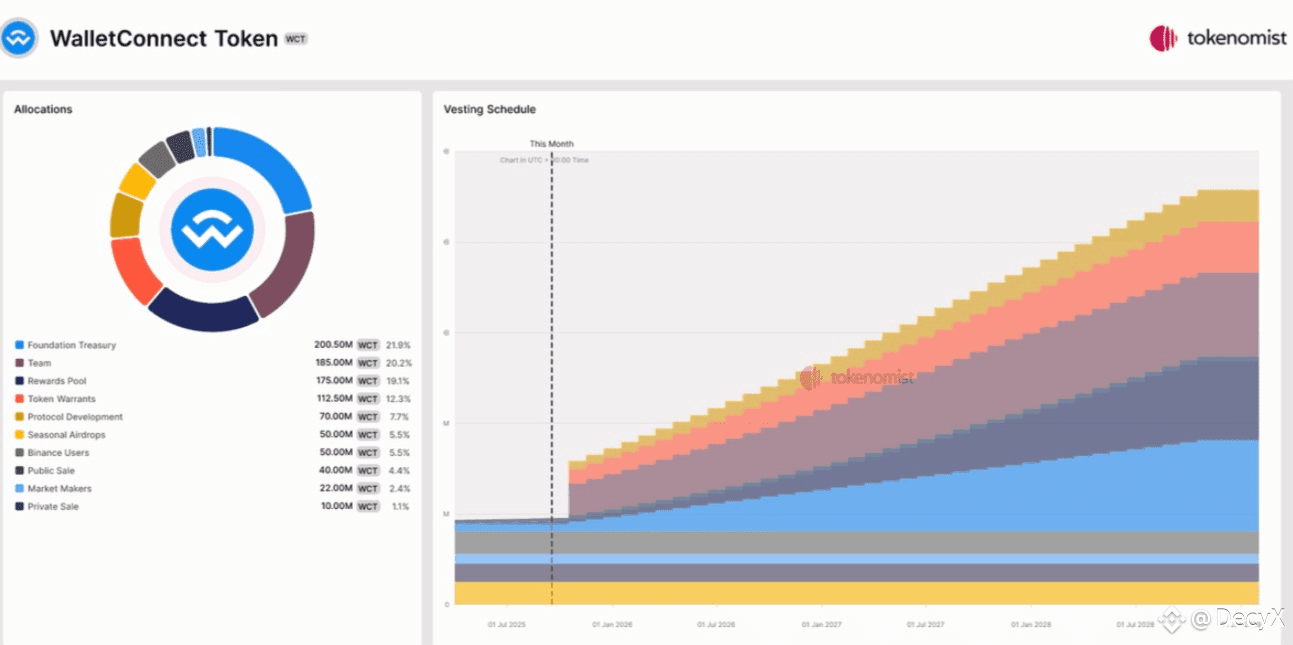Click the 200.50M amount value
Screen dimensions: 1293x645
click(x=333, y=345)
